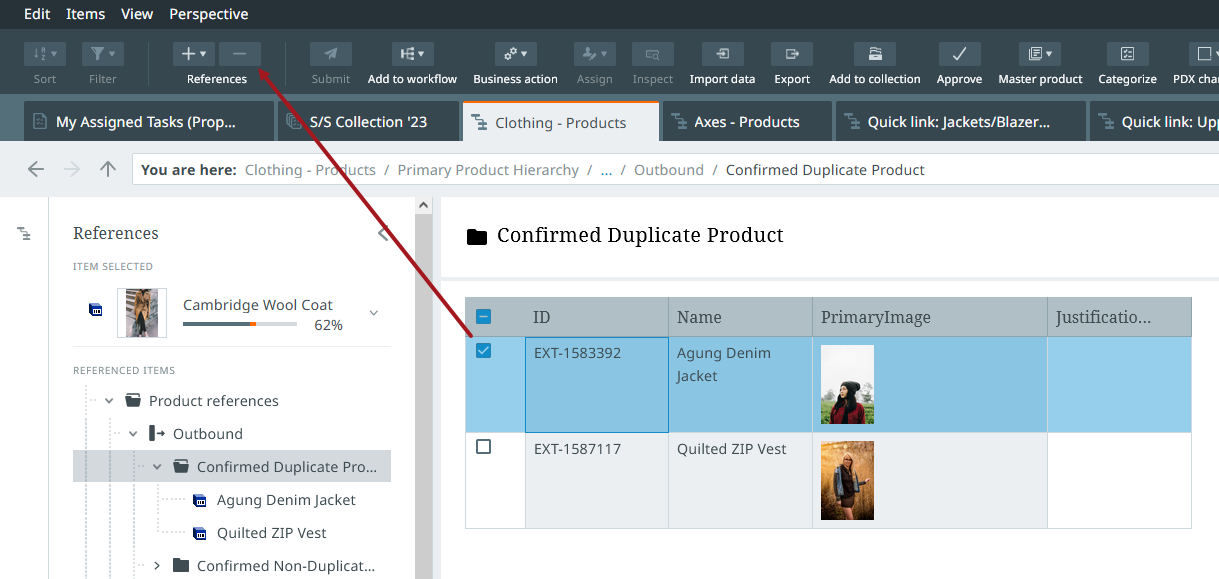Click the Approve checkmark icon

point(959,54)
